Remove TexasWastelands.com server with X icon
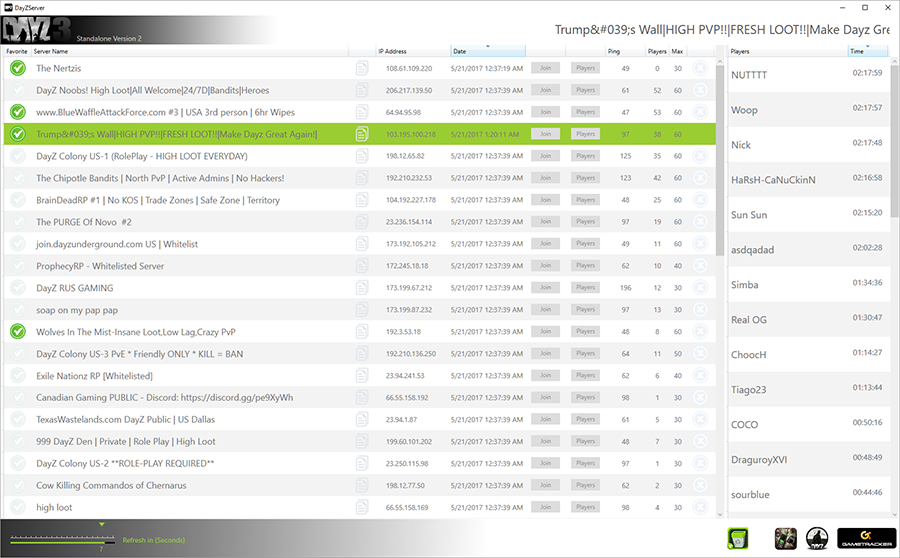Image resolution: width=900 pixels, height=558 pixels. (700, 420)
